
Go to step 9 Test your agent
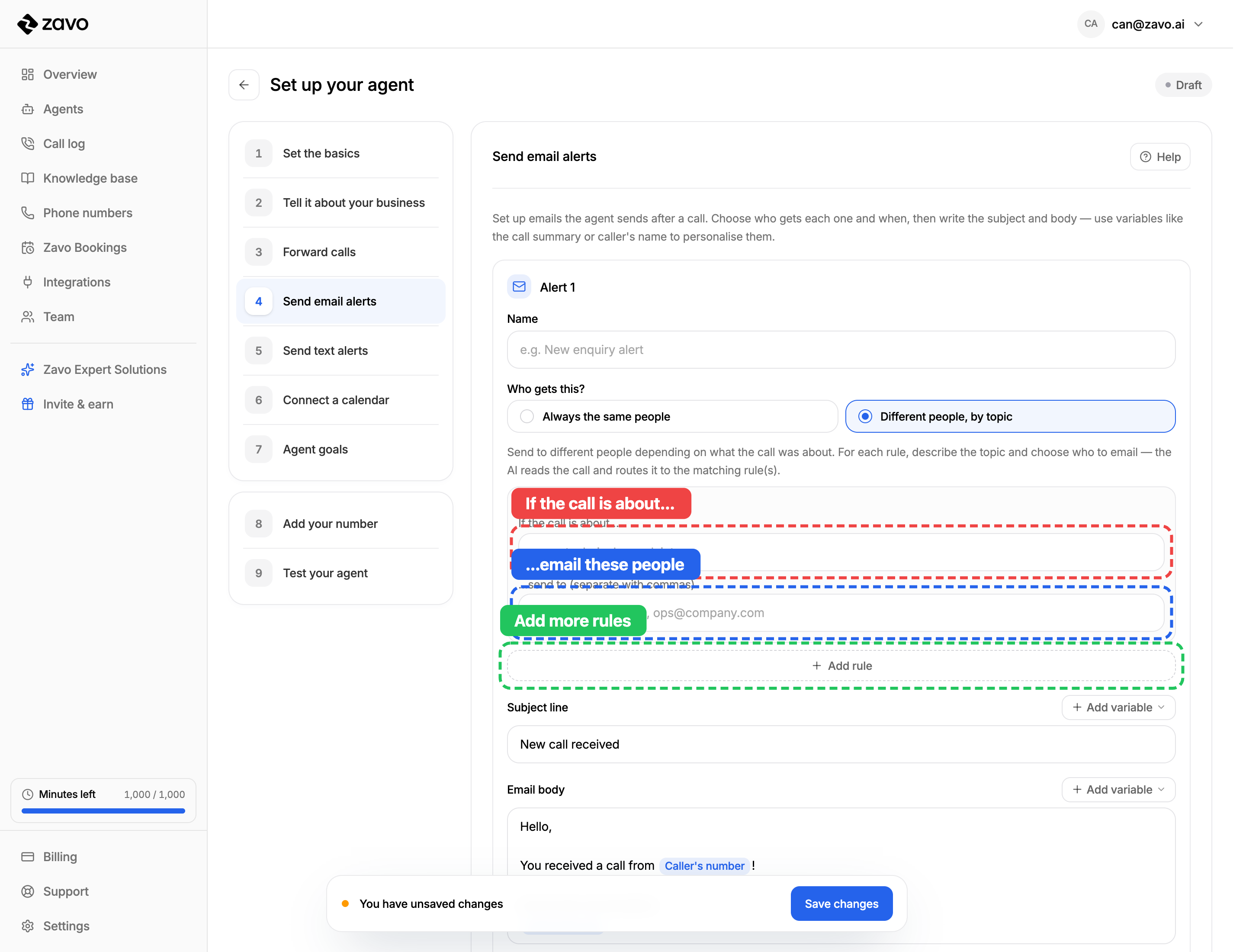coord(340,573)
